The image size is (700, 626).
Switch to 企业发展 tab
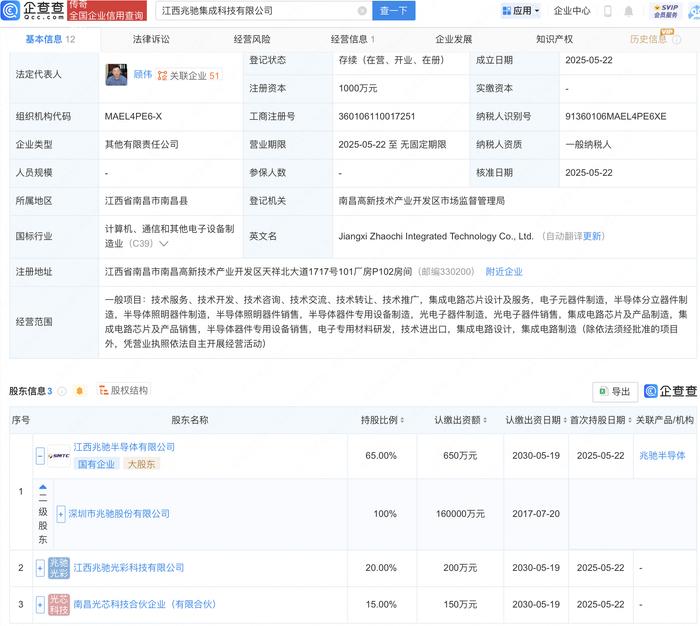tap(454, 39)
